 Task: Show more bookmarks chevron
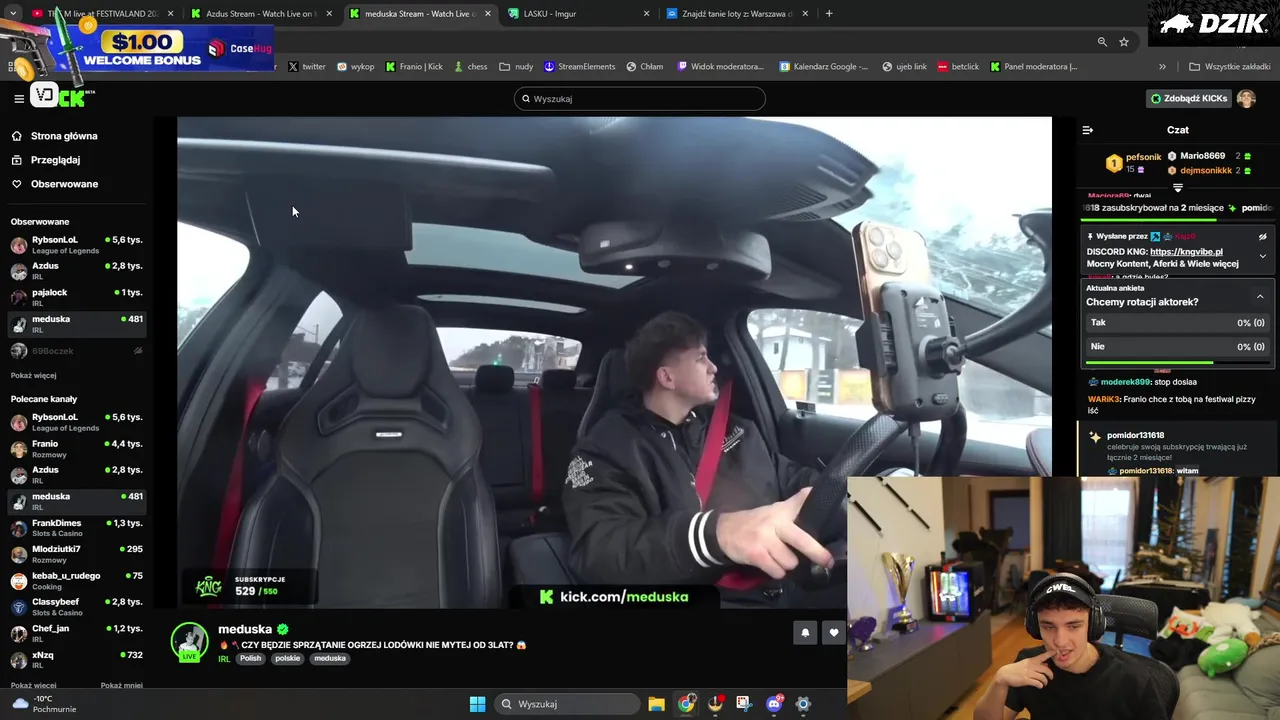1162,66
